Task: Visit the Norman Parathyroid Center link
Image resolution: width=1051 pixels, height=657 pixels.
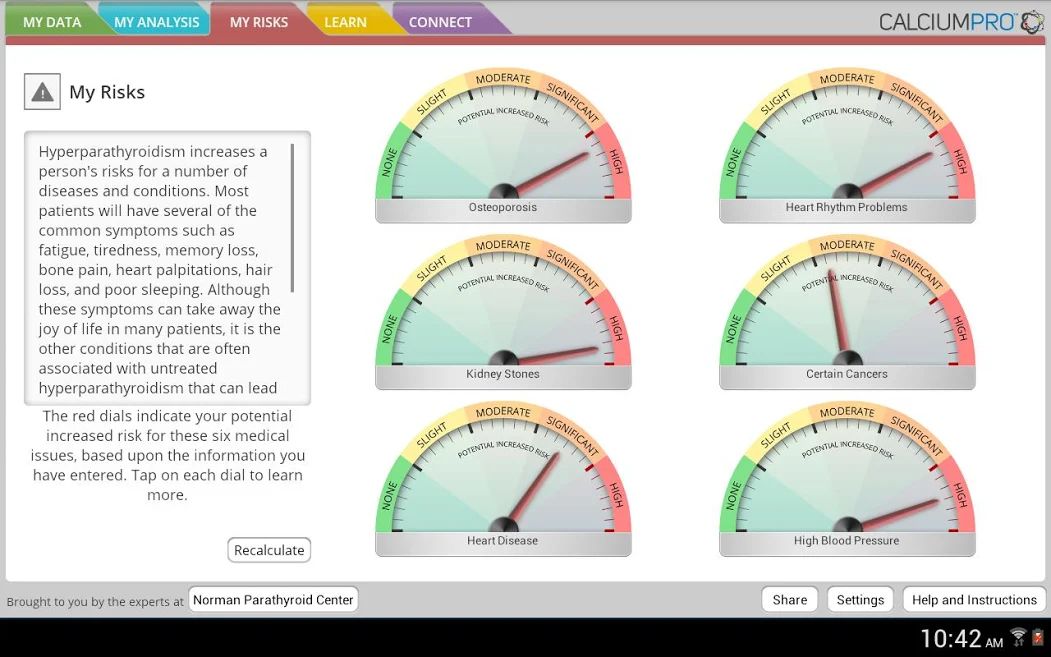Action: 273,600
